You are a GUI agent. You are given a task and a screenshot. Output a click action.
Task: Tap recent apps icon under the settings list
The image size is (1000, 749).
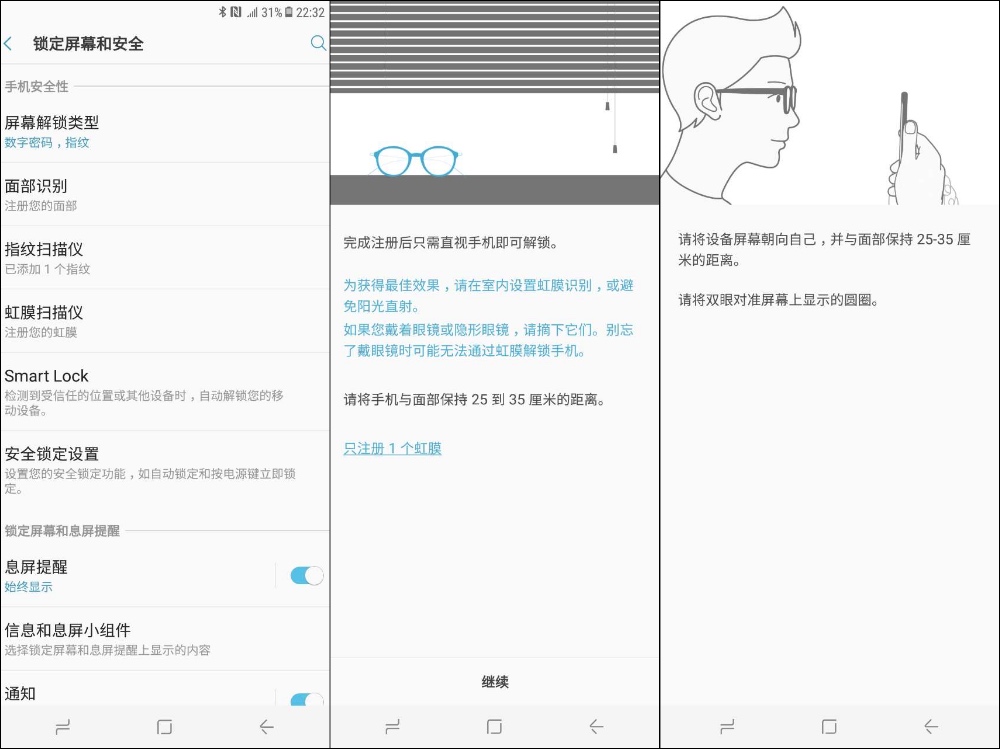tap(62, 727)
